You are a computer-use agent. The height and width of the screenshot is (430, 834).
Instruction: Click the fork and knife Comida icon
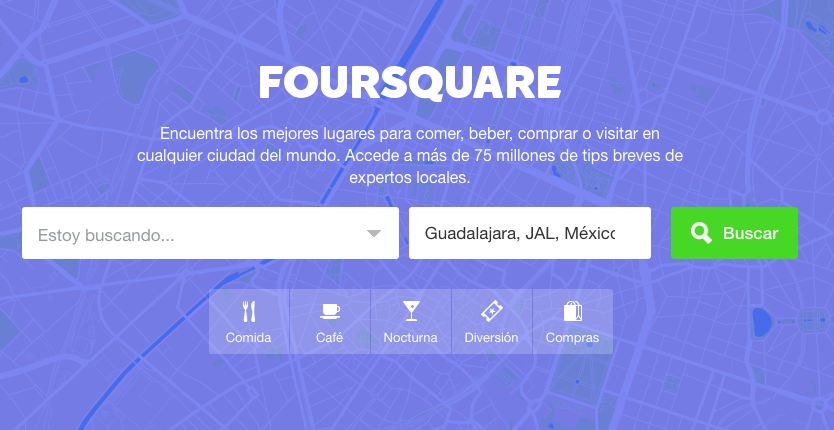click(249, 311)
